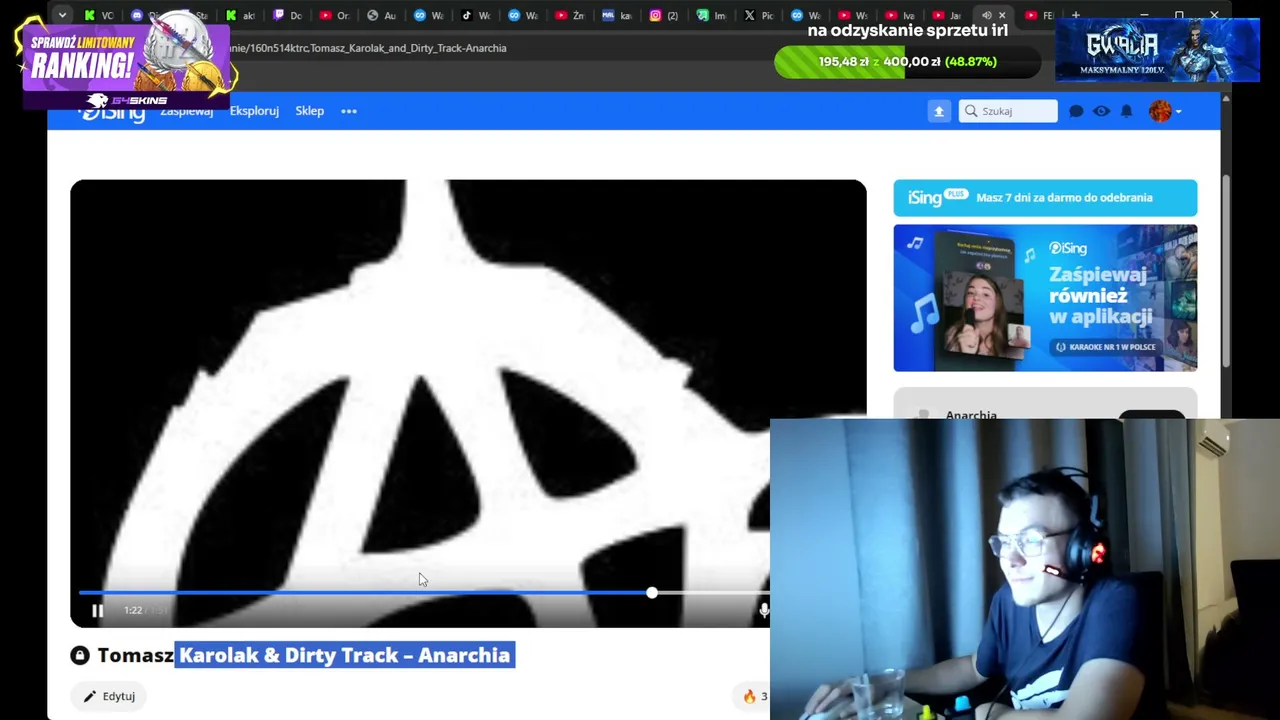Click the lock icon beside the song title
Viewport: 1280px width, 720px height.
point(80,655)
